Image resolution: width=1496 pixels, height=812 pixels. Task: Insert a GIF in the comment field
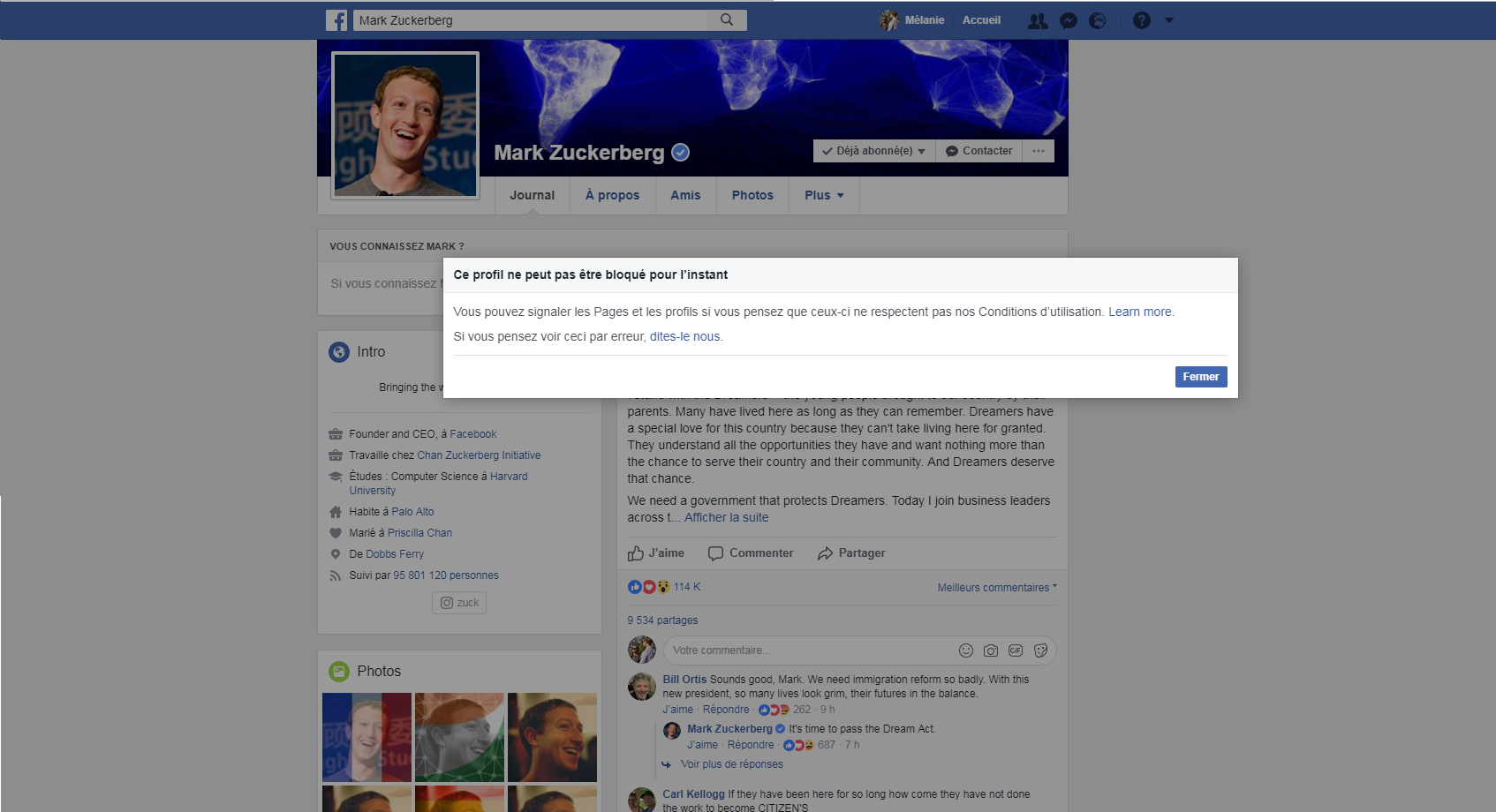(1016, 650)
